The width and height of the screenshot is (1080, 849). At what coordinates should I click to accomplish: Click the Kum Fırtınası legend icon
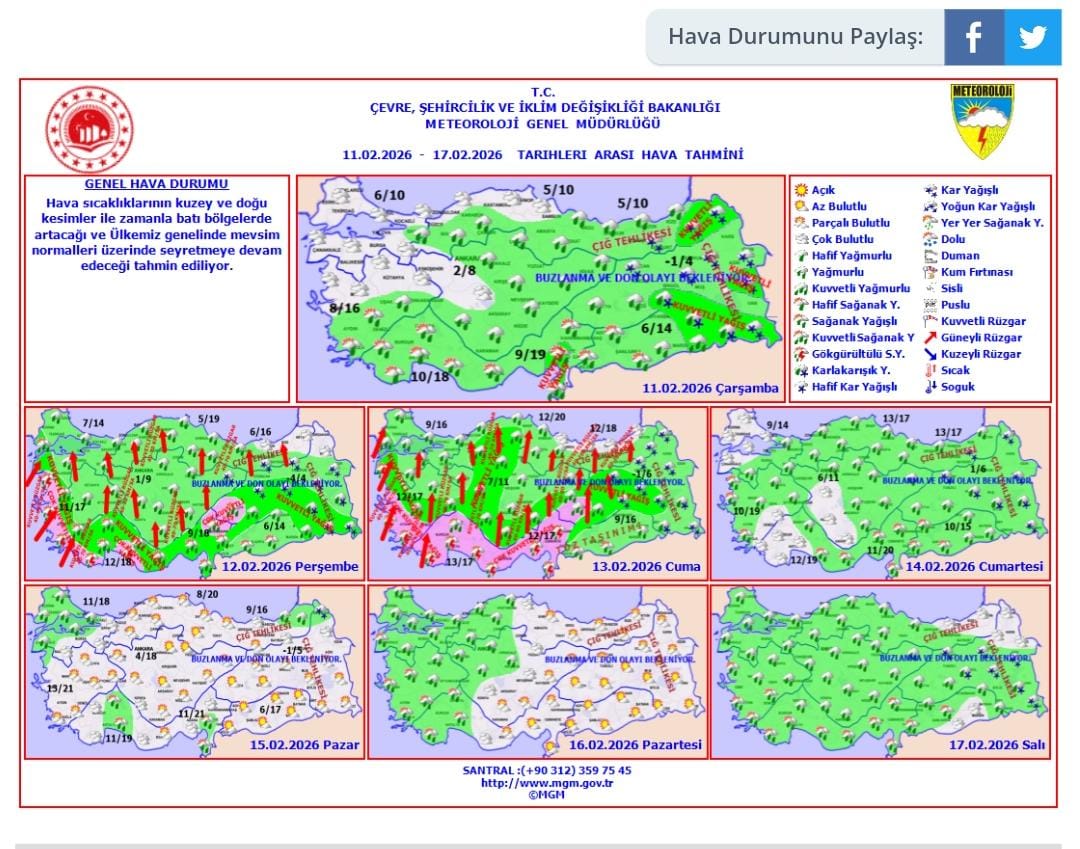pos(930,272)
